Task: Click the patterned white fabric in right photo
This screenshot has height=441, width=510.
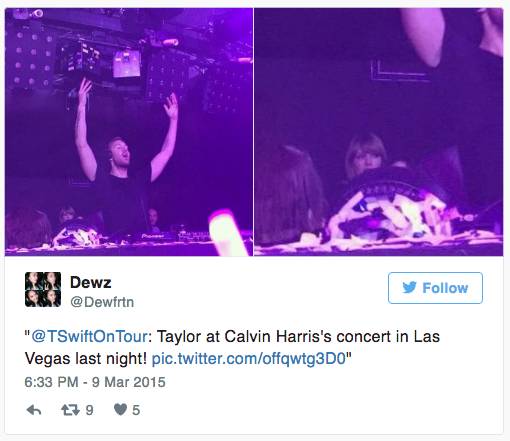Action: (x=390, y=213)
